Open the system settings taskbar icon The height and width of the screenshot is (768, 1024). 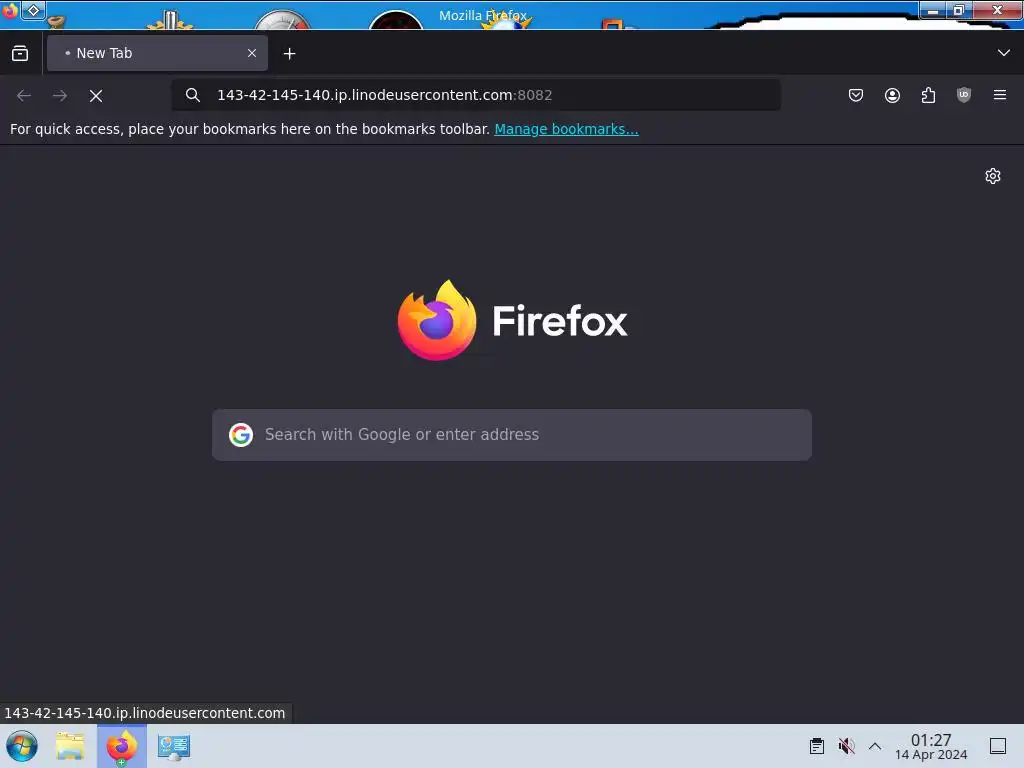pyautogui.click(x=174, y=746)
